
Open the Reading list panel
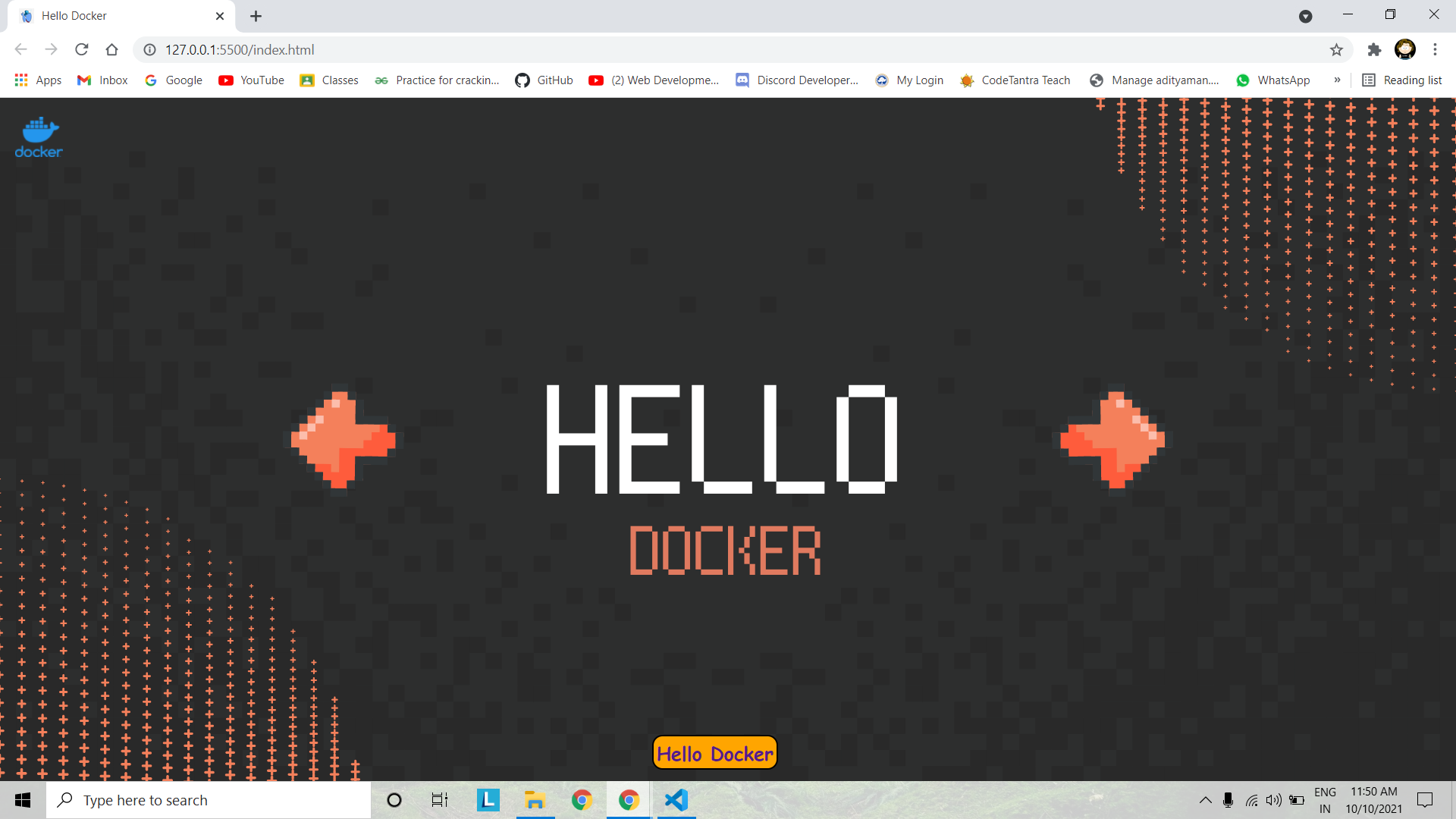[x=1401, y=80]
